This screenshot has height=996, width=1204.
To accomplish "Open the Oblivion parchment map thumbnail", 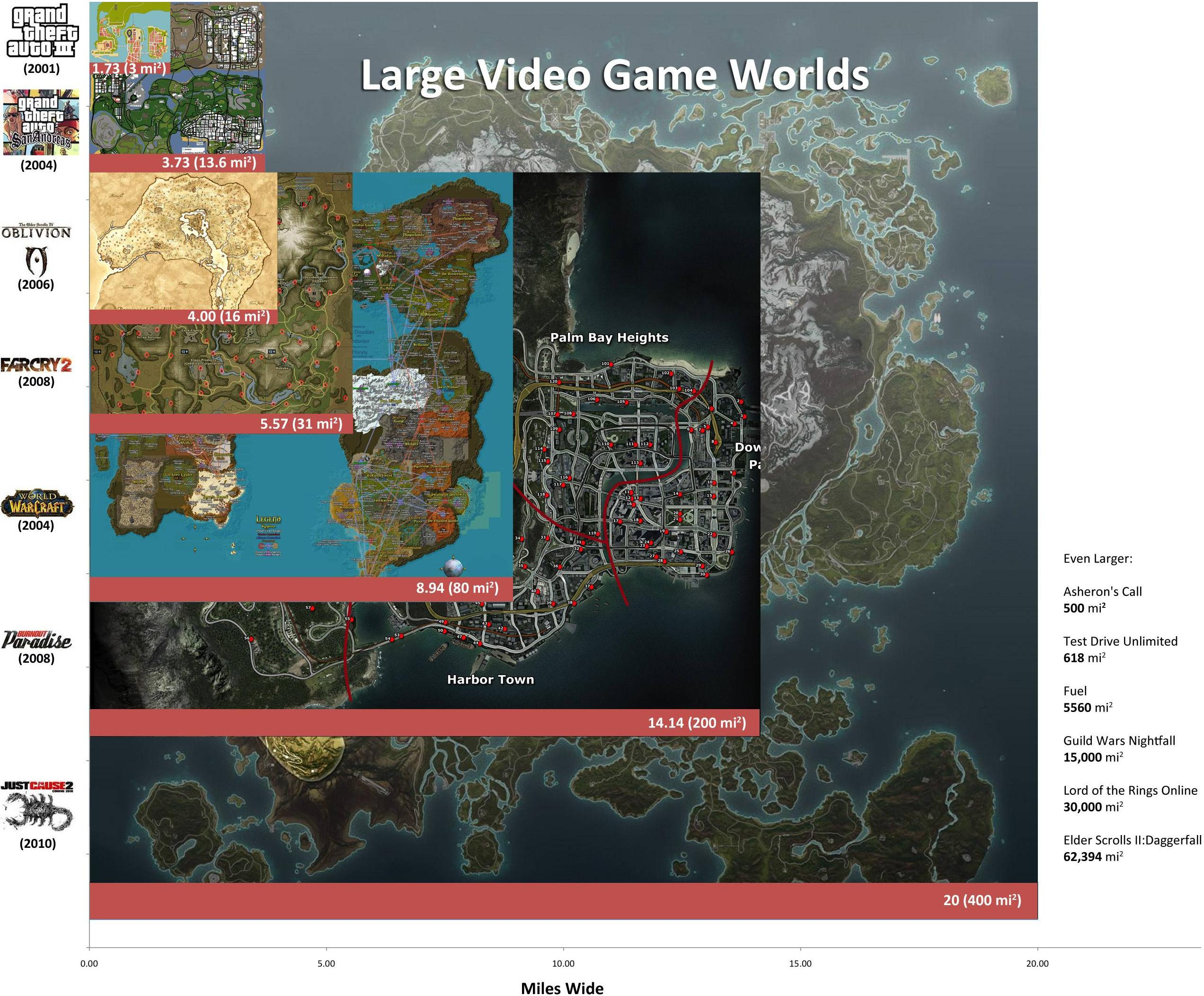I will [184, 241].
